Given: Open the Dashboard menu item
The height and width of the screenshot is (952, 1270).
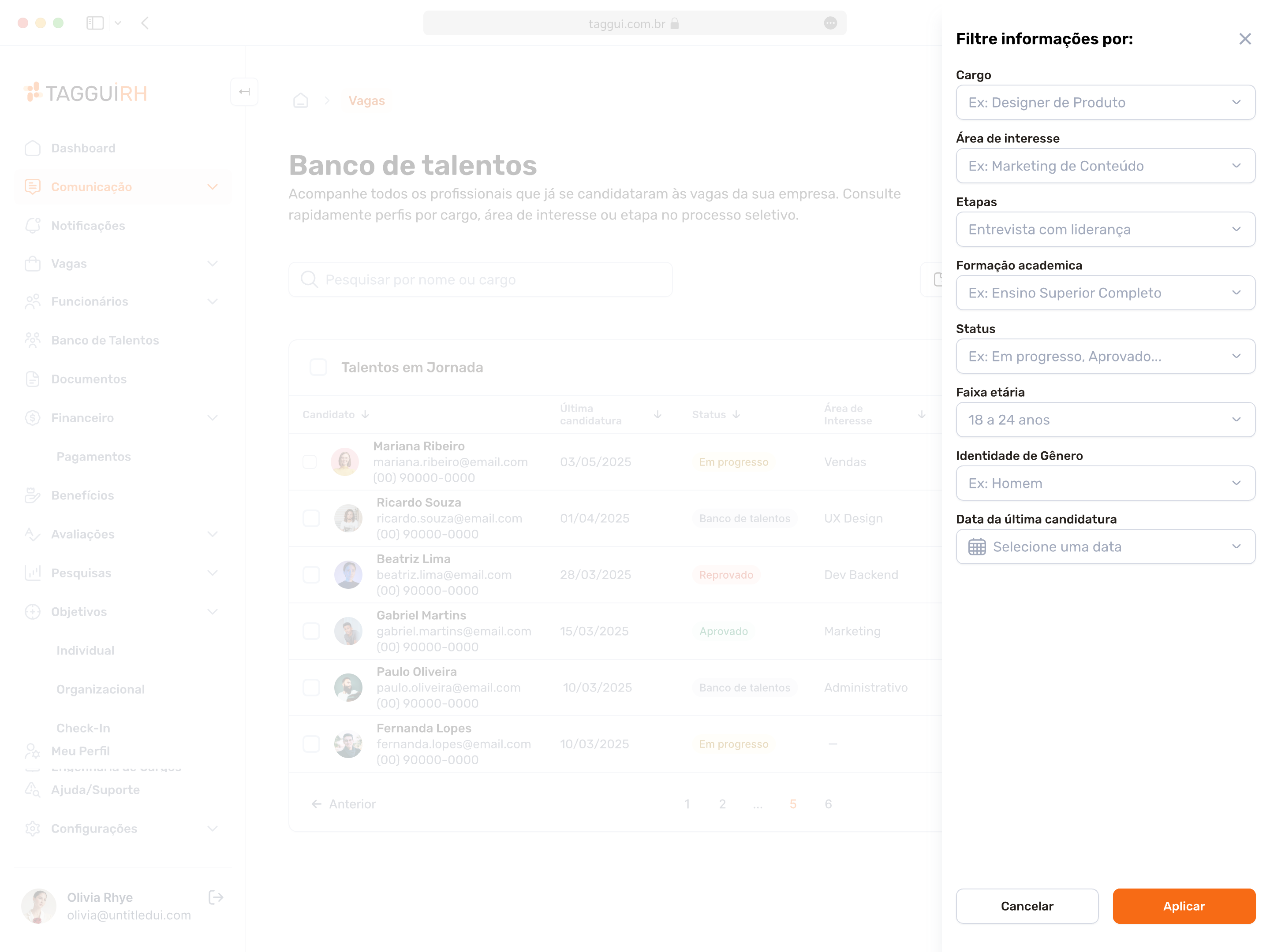Looking at the screenshot, I should point(123,148).
